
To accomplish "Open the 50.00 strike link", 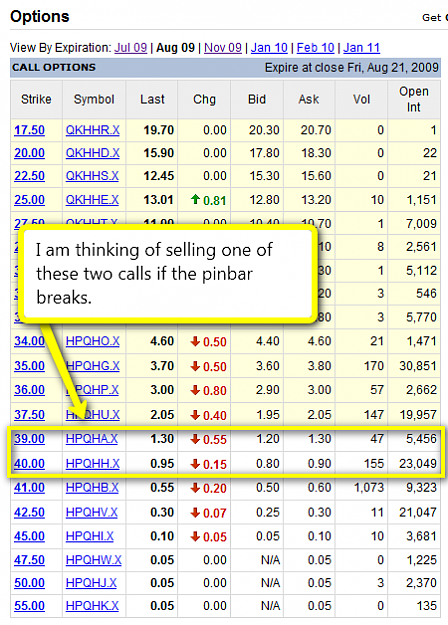I will [x=29, y=583].
